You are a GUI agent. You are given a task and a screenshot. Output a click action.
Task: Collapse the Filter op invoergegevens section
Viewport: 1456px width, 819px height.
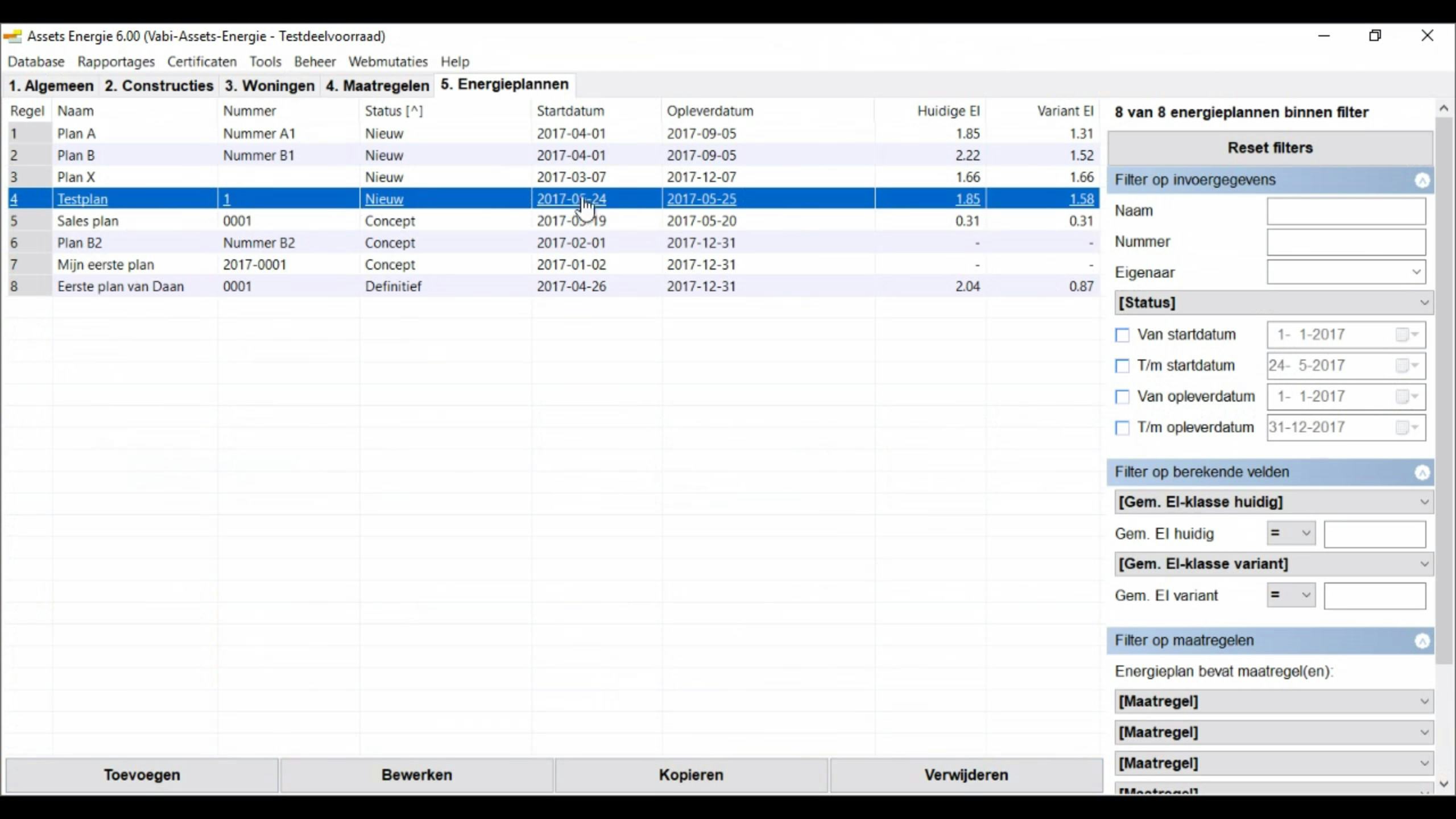click(x=1422, y=181)
